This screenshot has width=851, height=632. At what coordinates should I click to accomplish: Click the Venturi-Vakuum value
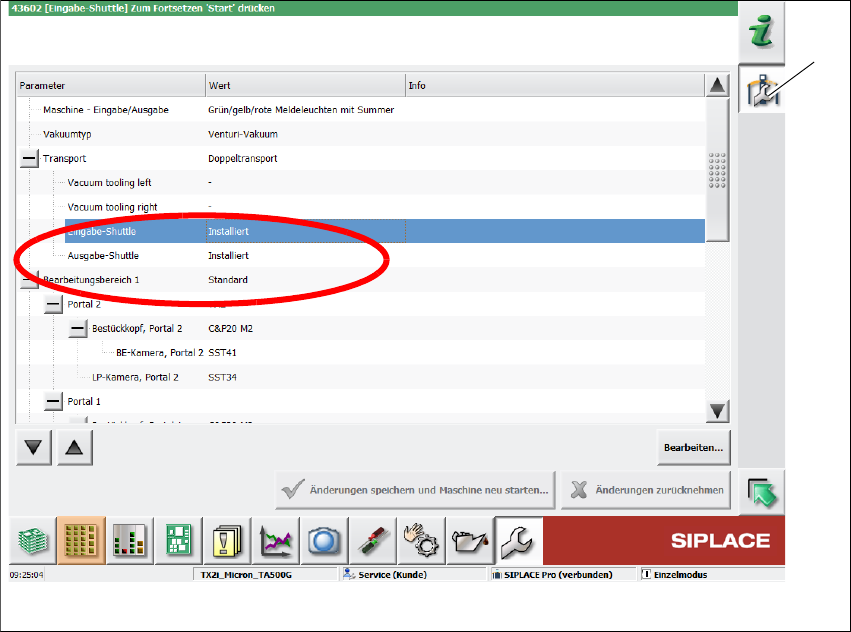(243, 134)
